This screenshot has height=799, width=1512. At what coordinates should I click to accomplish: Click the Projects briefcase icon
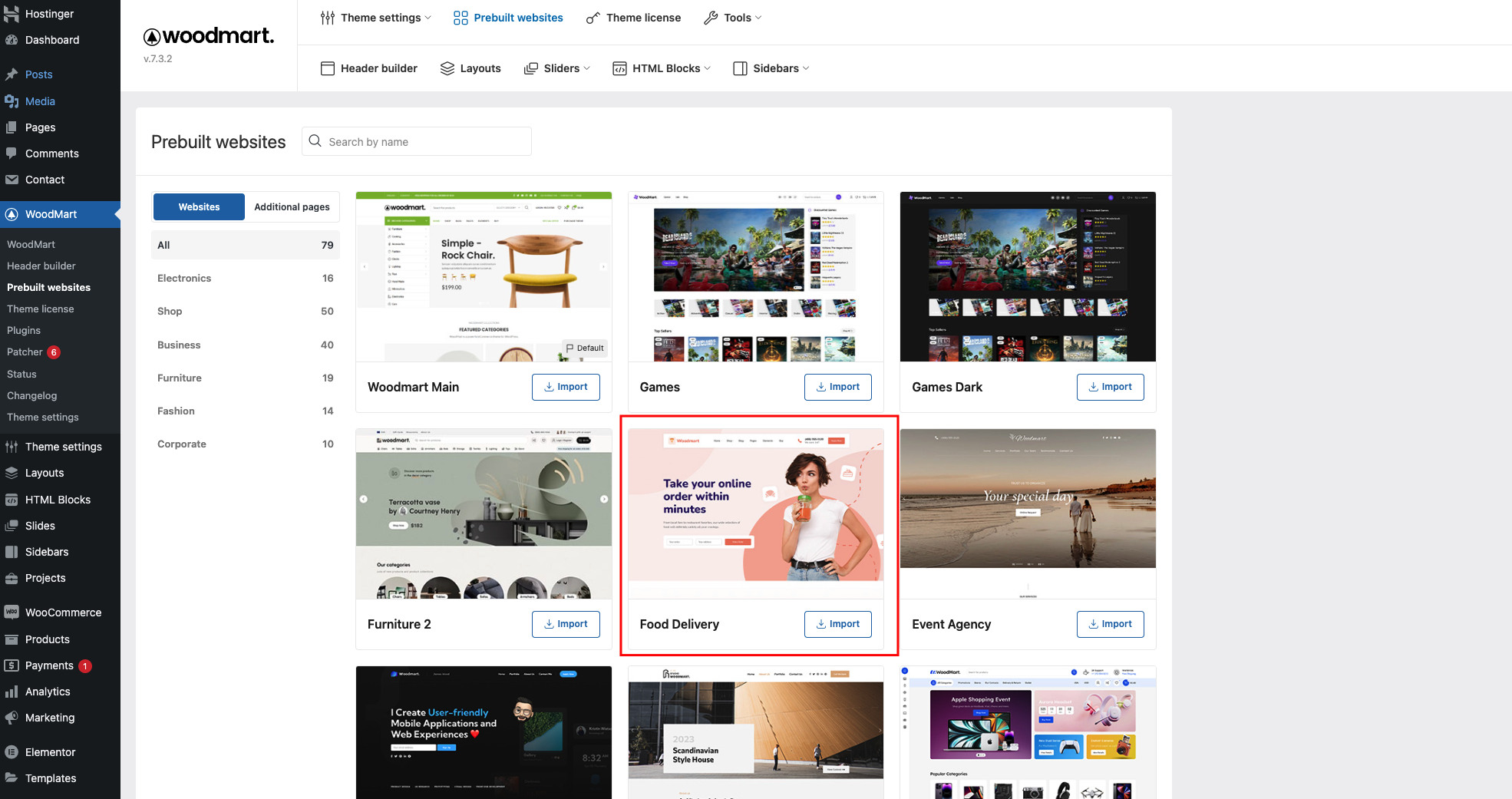pos(12,578)
